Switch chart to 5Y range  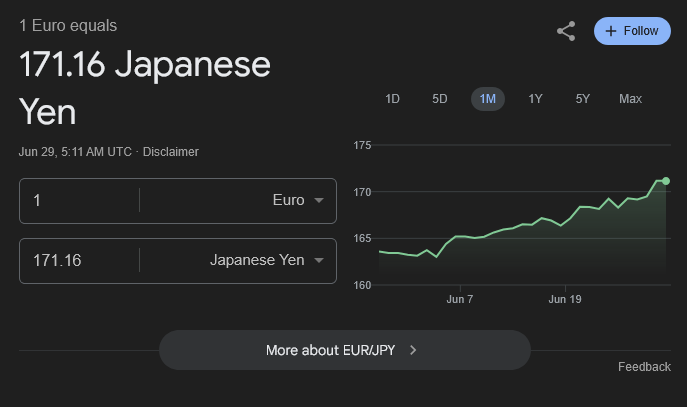(x=583, y=99)
